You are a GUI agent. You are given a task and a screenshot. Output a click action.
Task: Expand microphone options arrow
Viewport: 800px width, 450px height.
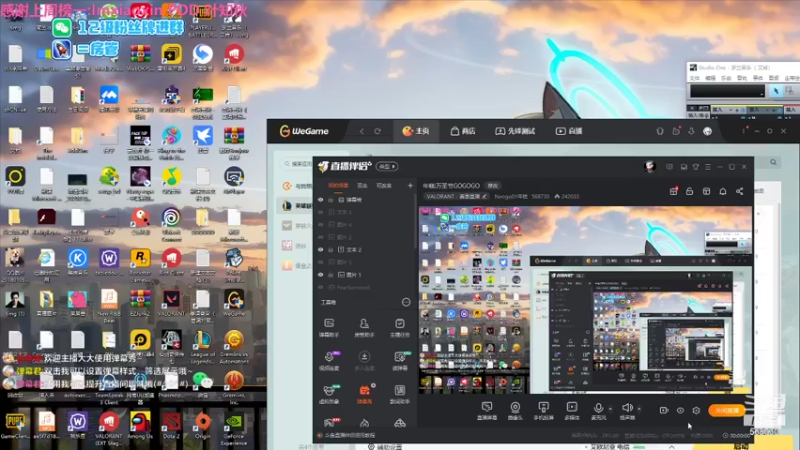610,409
